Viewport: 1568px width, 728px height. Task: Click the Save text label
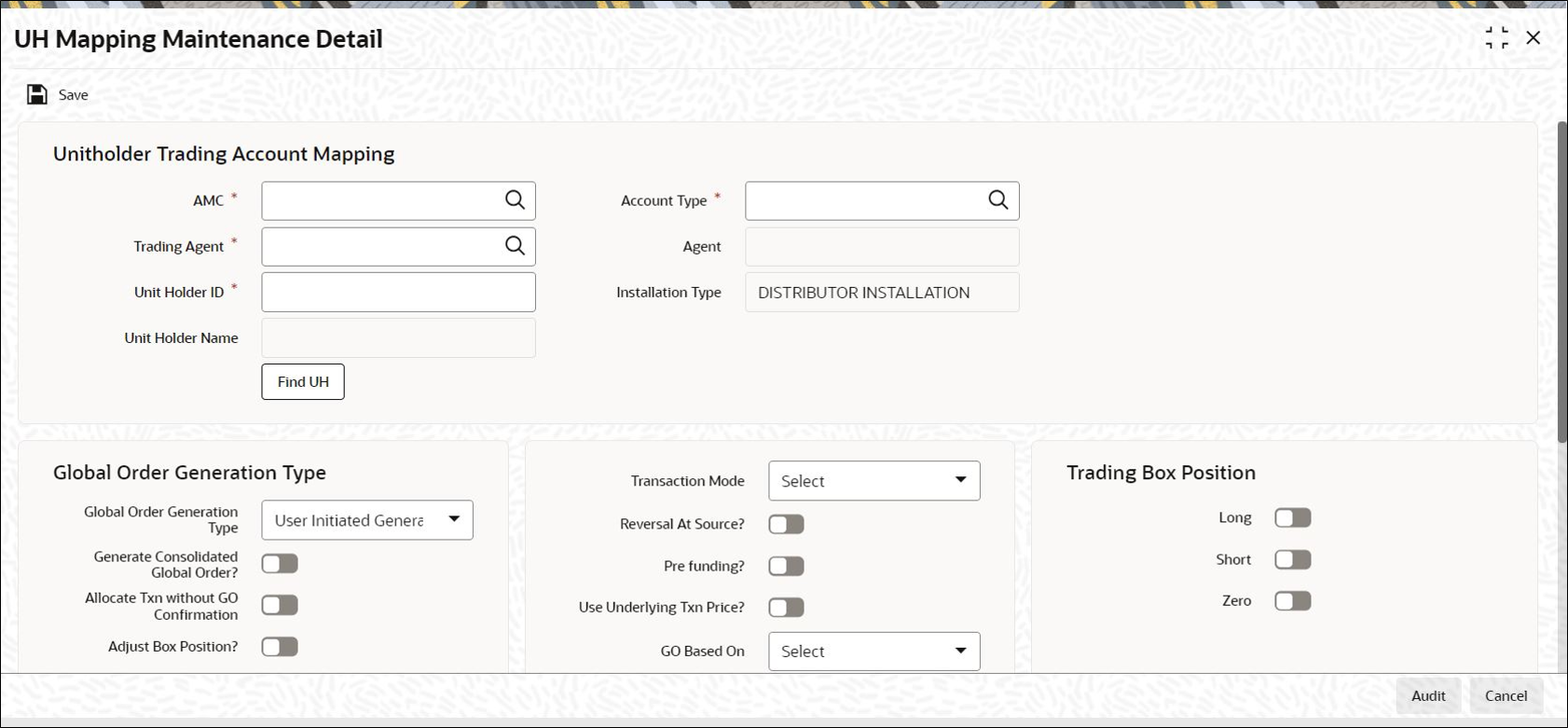[x=74, y=95]
